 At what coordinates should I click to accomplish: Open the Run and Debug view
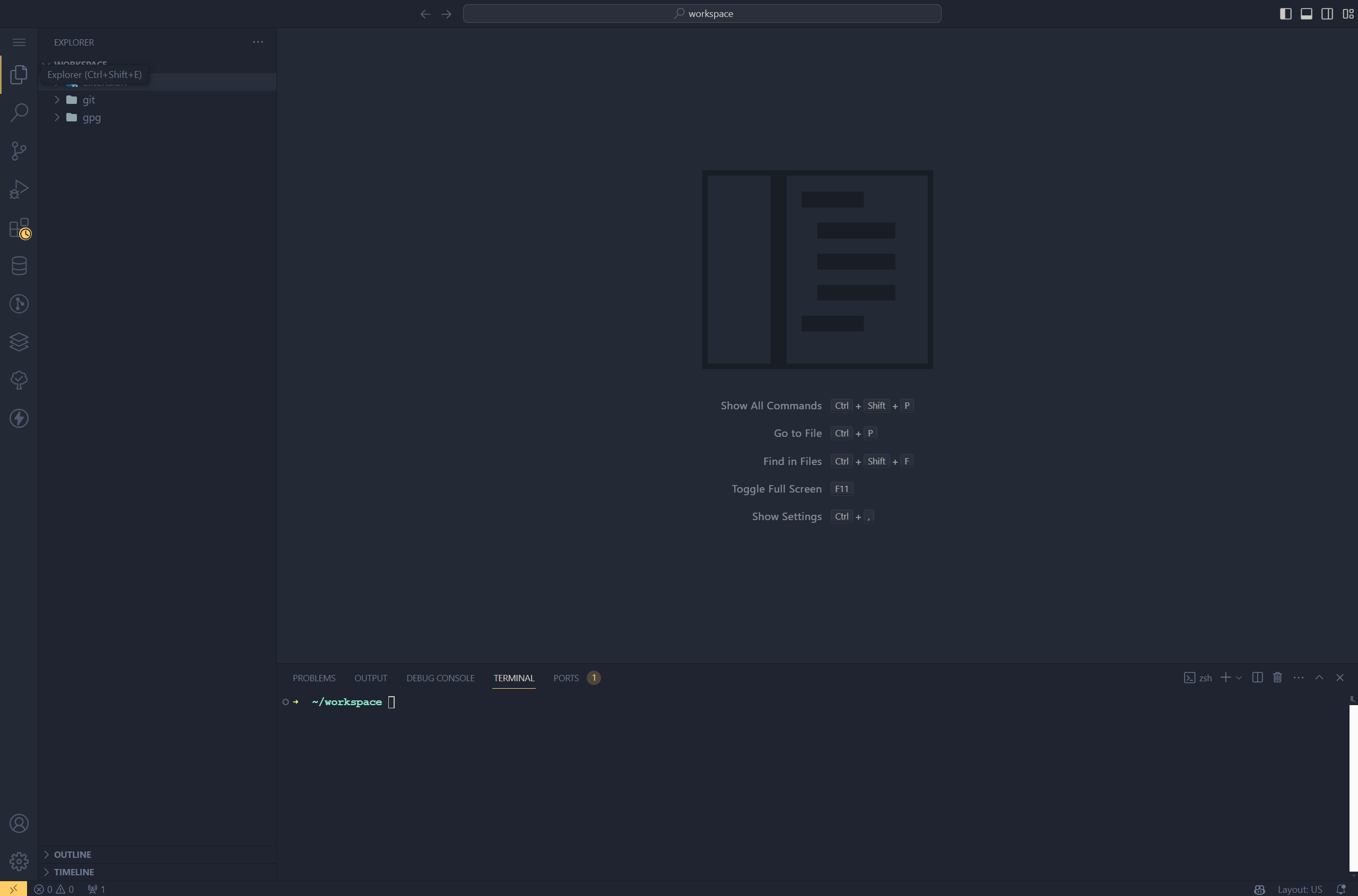click(19, 189)
